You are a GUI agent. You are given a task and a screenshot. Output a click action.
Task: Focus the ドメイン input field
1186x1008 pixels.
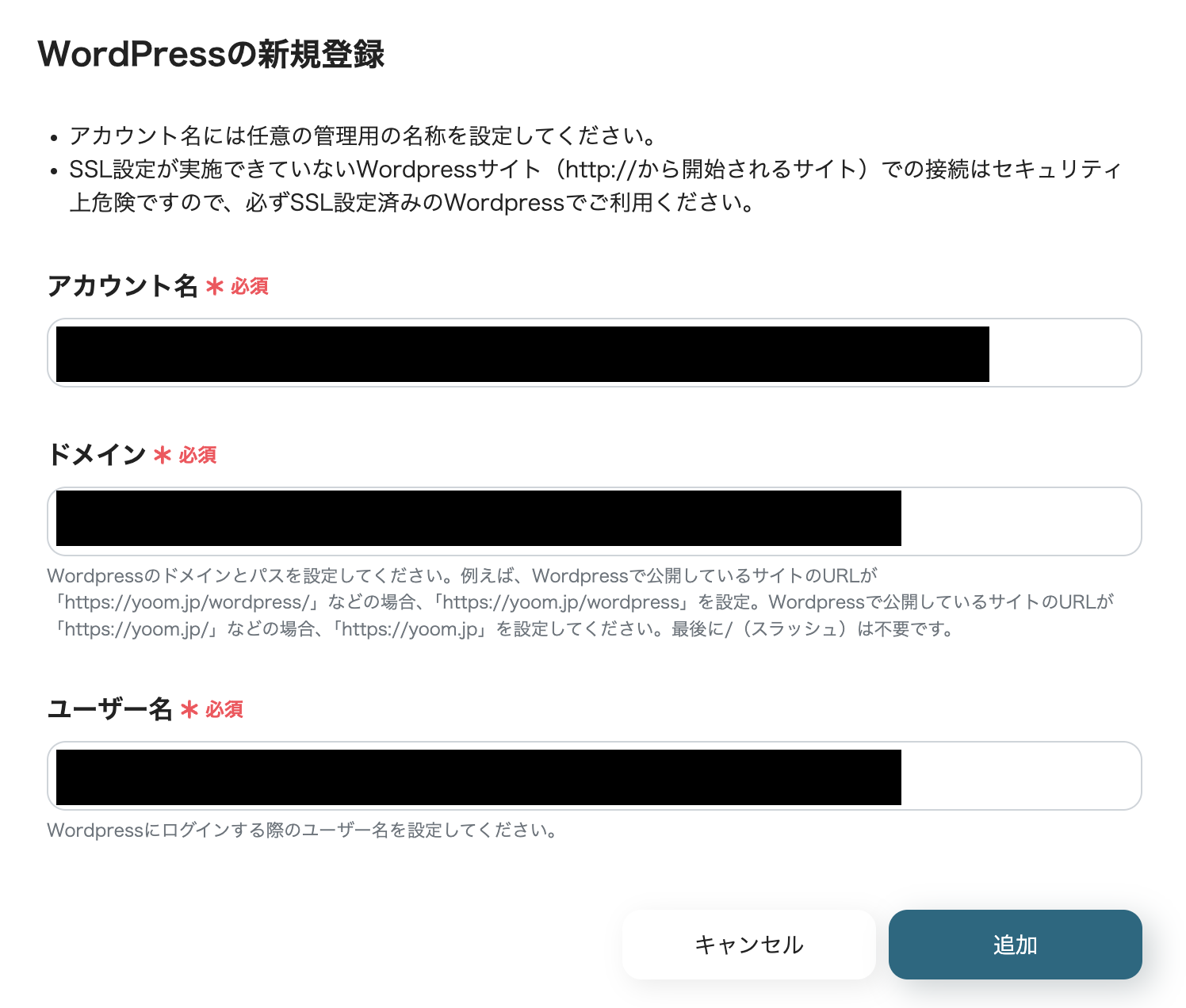594,521
